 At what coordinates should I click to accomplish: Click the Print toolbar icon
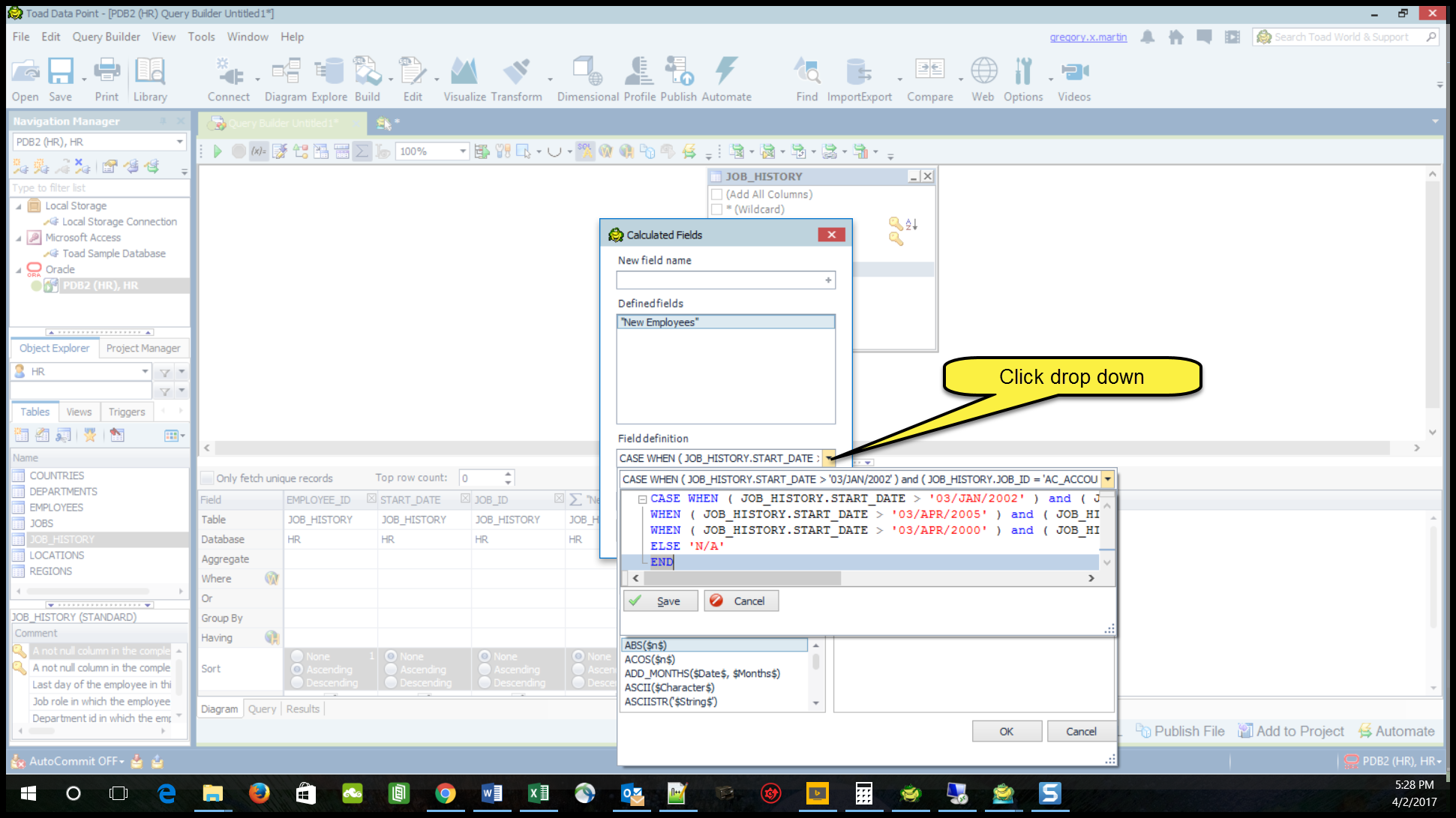107,79
